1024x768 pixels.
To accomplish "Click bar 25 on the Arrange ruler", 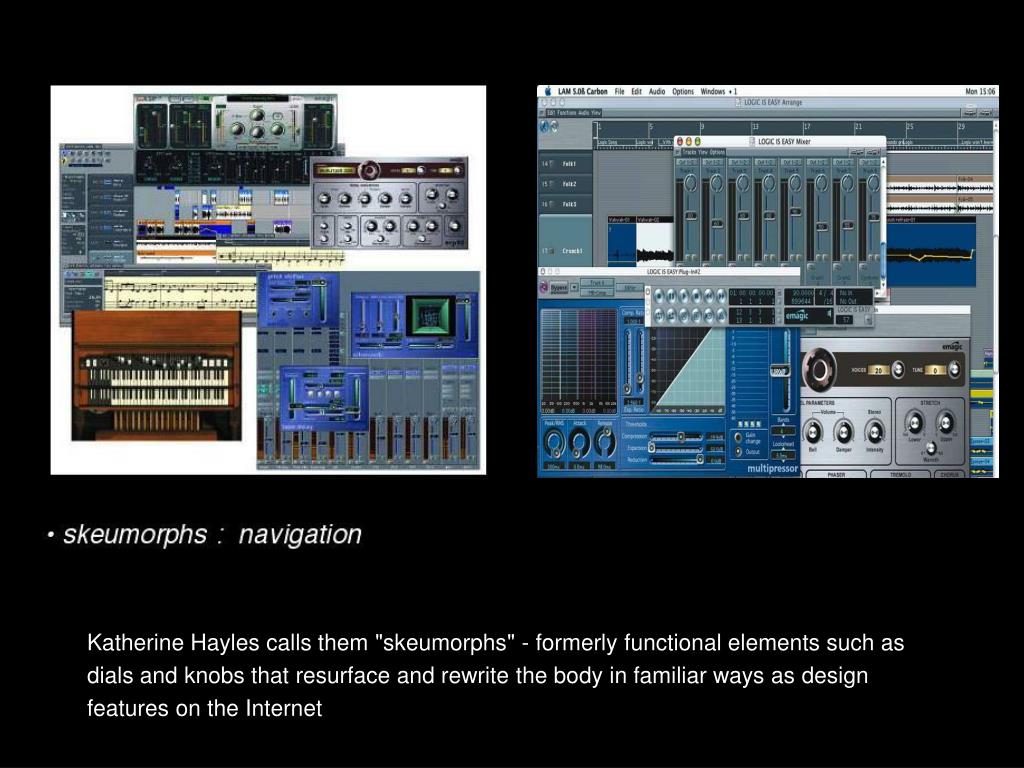I will point(910,127).
